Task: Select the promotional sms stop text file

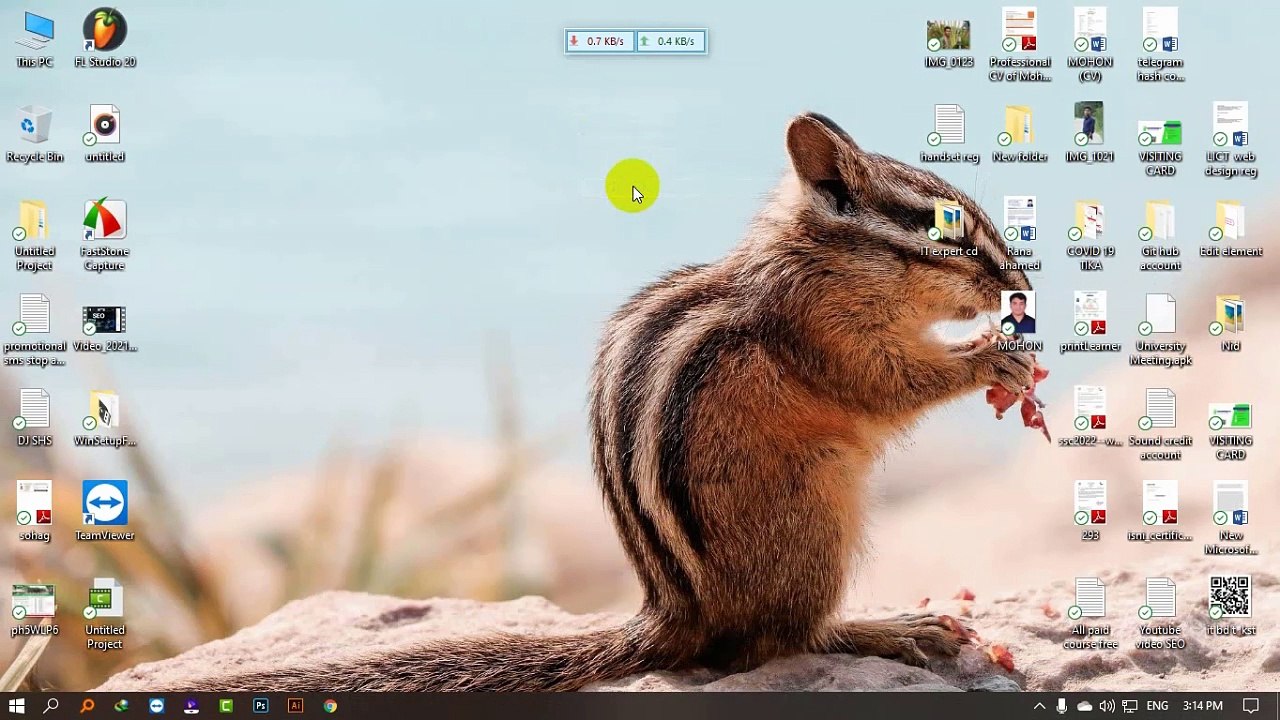Action: click(35, 330)
